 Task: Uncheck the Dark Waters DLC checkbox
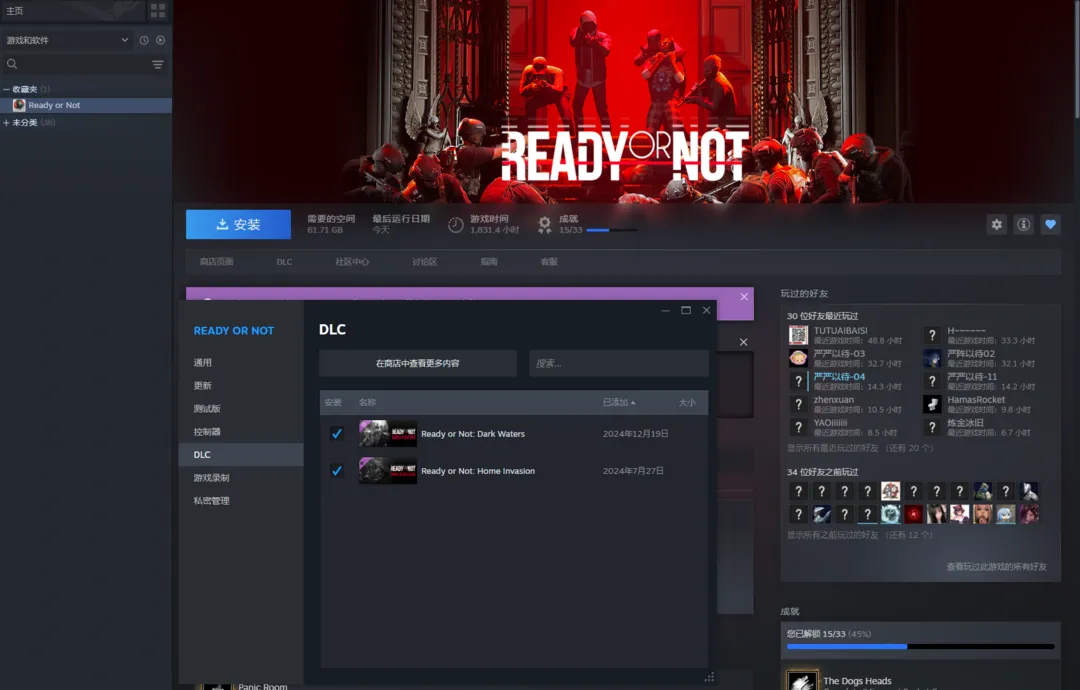(x=337, y=434)
